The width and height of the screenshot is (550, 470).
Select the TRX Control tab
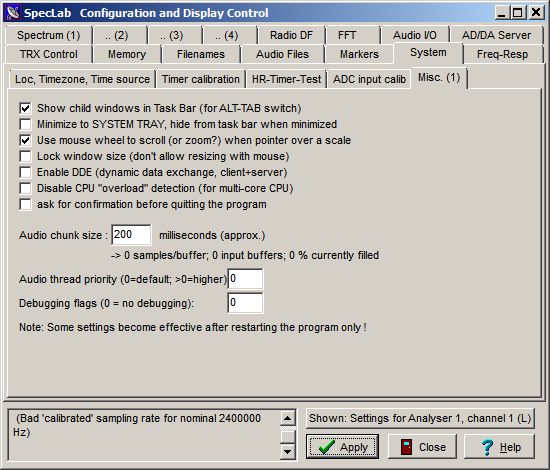[x=48, y=54]
